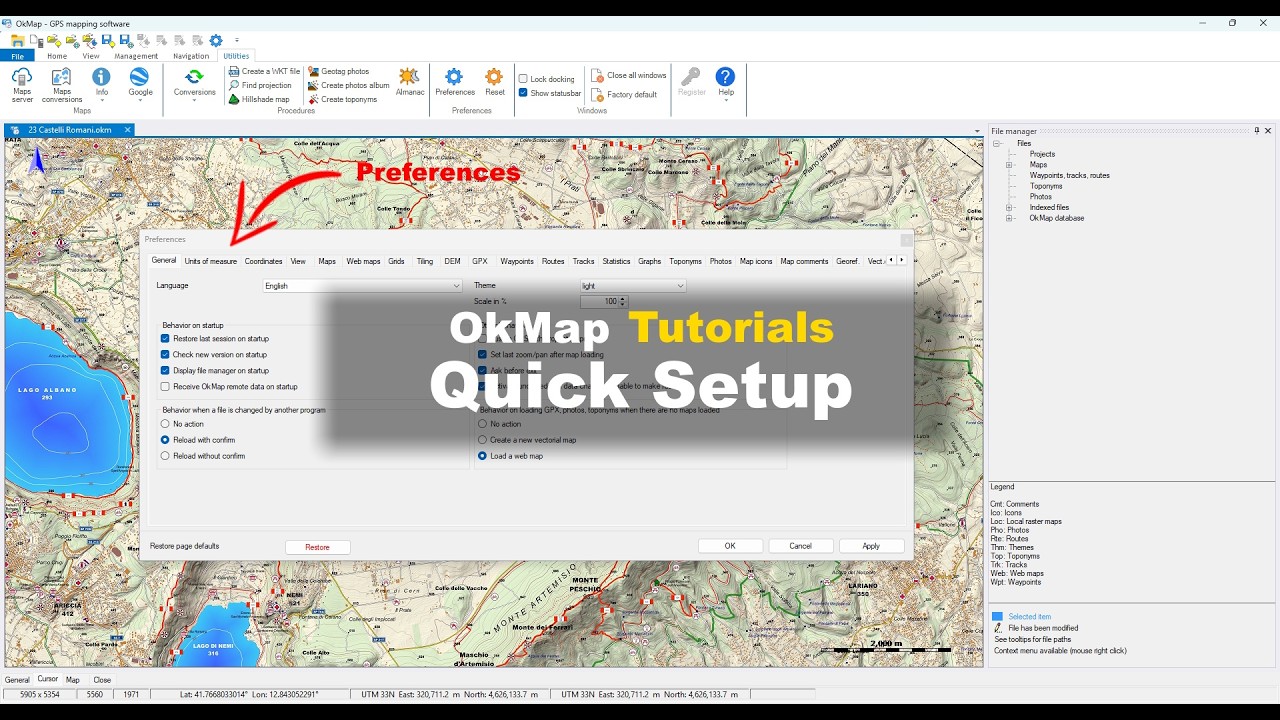Expand the OkMap database node
The image size is (1280, 720).
1009,218
